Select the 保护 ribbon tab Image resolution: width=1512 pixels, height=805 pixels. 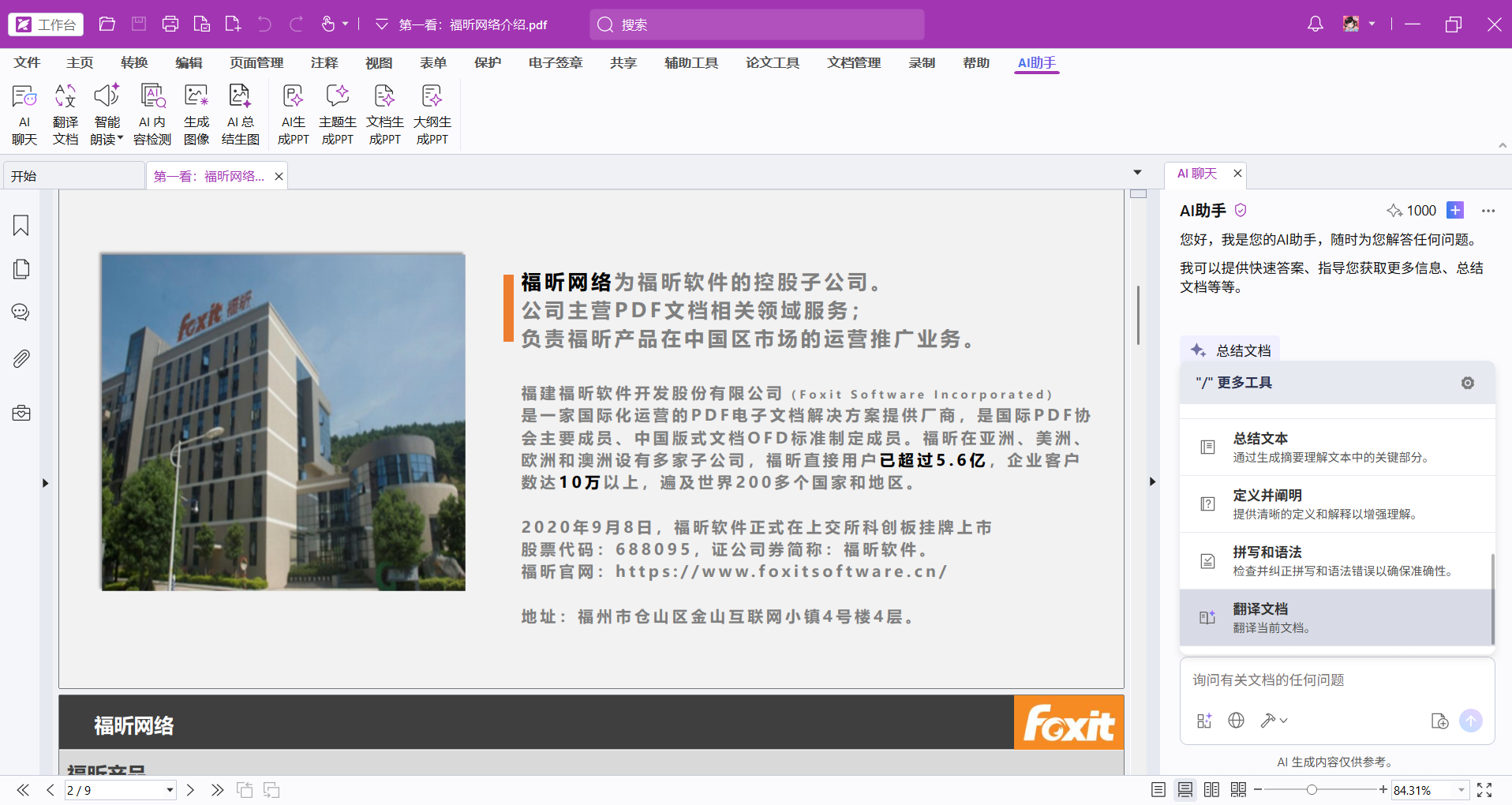(488, 62)
